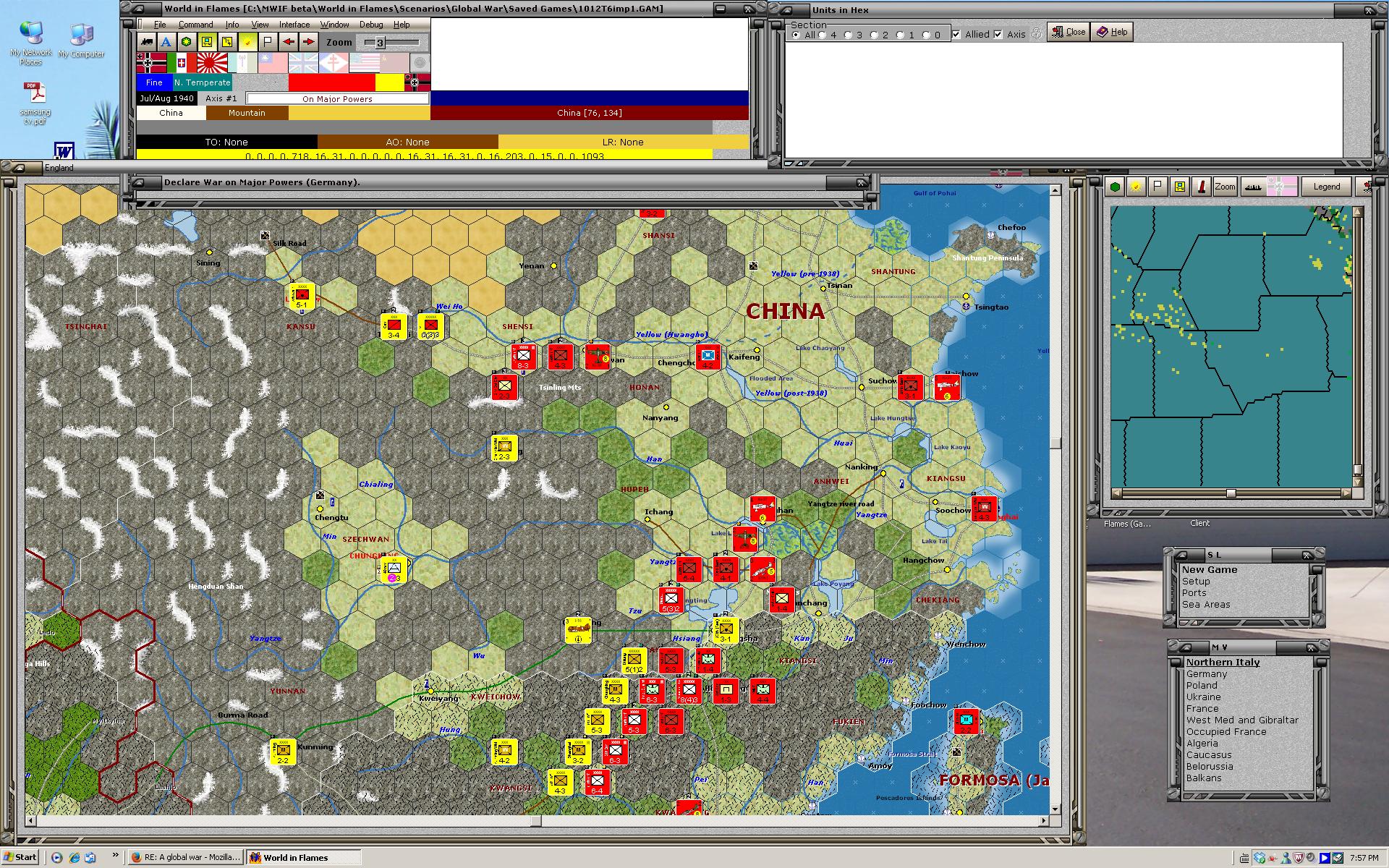Viewport: 1389px width, 868px height.
Task: Open My Computer desktop icon
Action: [x=81, y=41]
